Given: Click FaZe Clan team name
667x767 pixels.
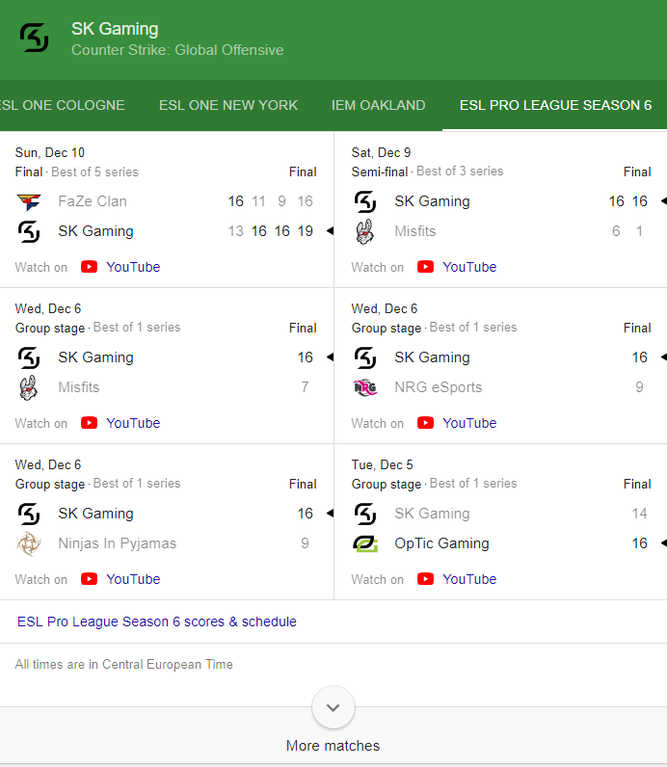Looking at the screenshot, I should tap(92, 201).
